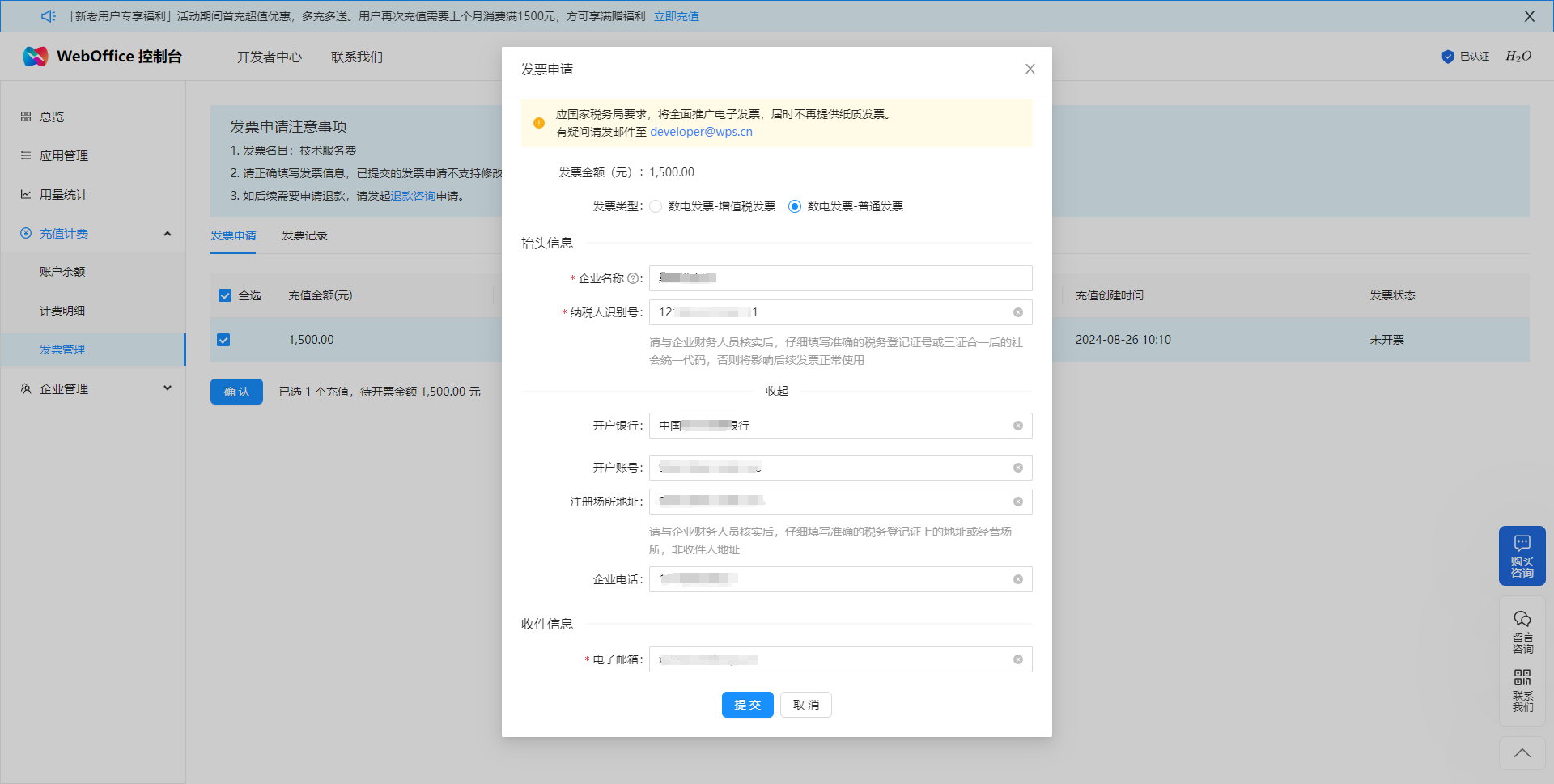The image size is (1554, 784).
Task: Clear the 纳税人识别号 field with its clear icon
Action: coord(1017,312)
